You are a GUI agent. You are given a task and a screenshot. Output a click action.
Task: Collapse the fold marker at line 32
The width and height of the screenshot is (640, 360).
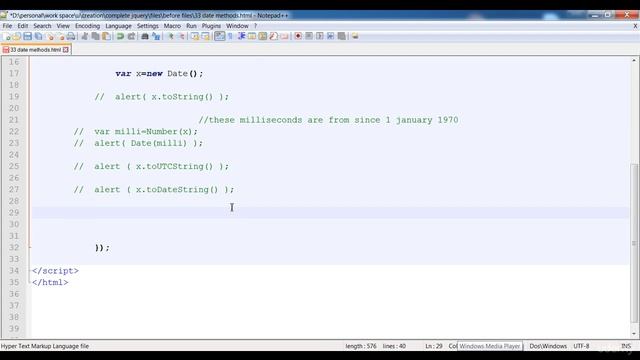tap(30, 247)
